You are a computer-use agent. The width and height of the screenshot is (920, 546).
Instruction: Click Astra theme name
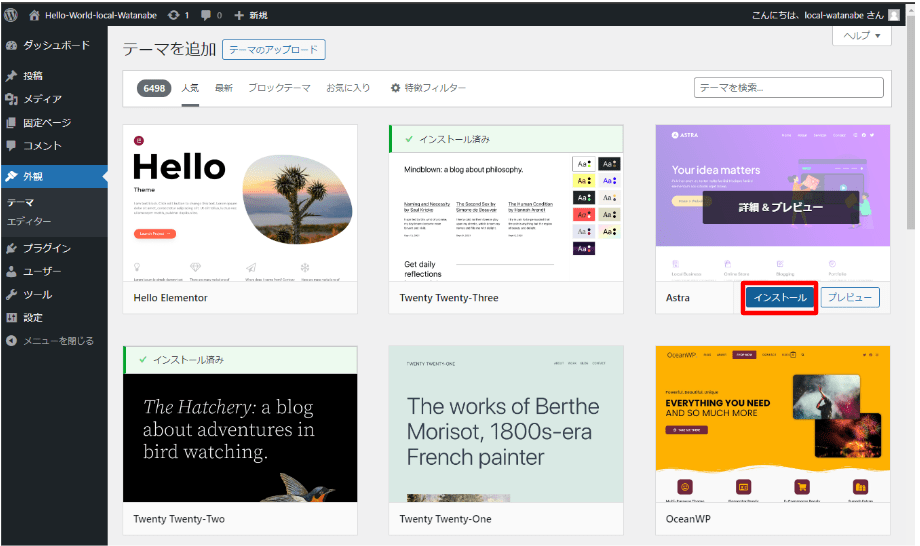tap(678, 298)
